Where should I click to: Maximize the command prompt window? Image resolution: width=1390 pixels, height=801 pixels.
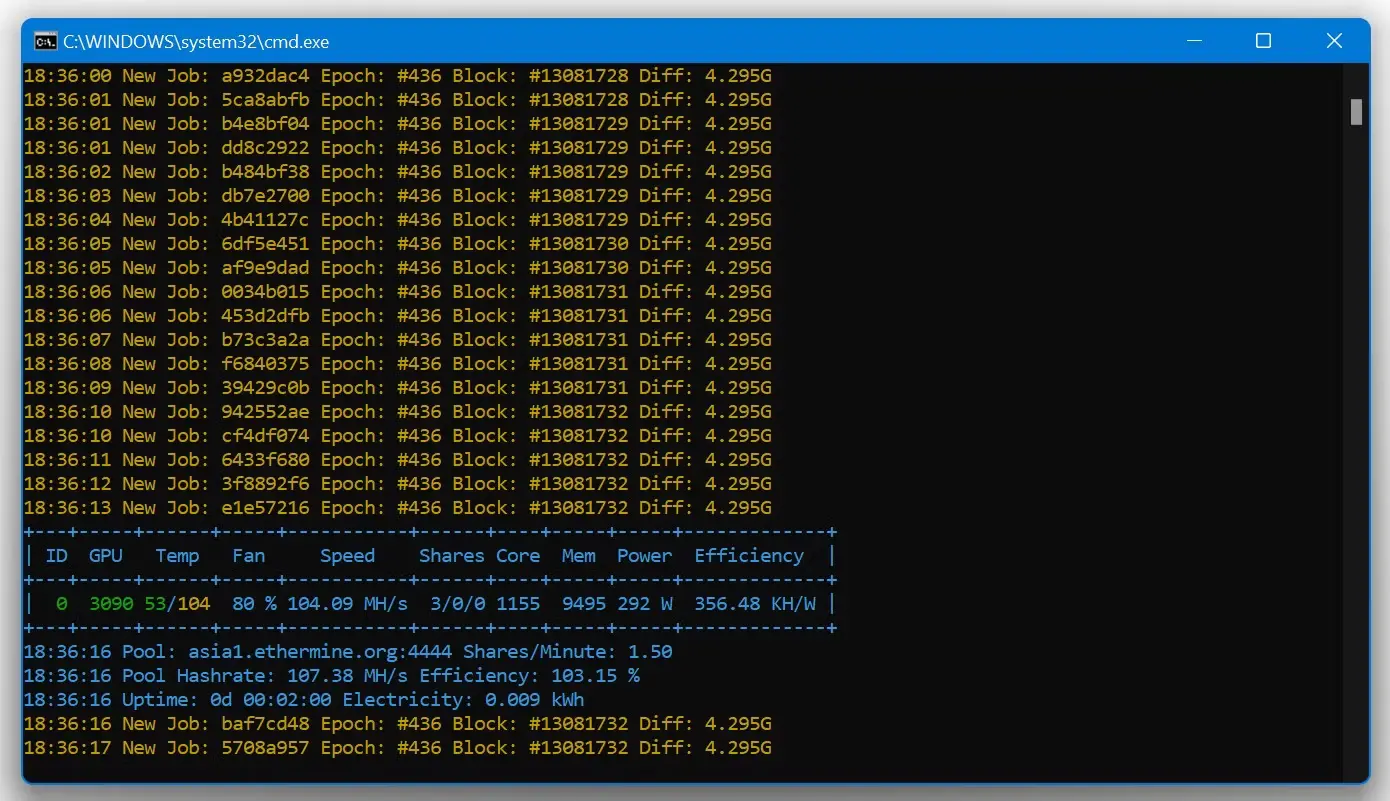coord(1263,41)
